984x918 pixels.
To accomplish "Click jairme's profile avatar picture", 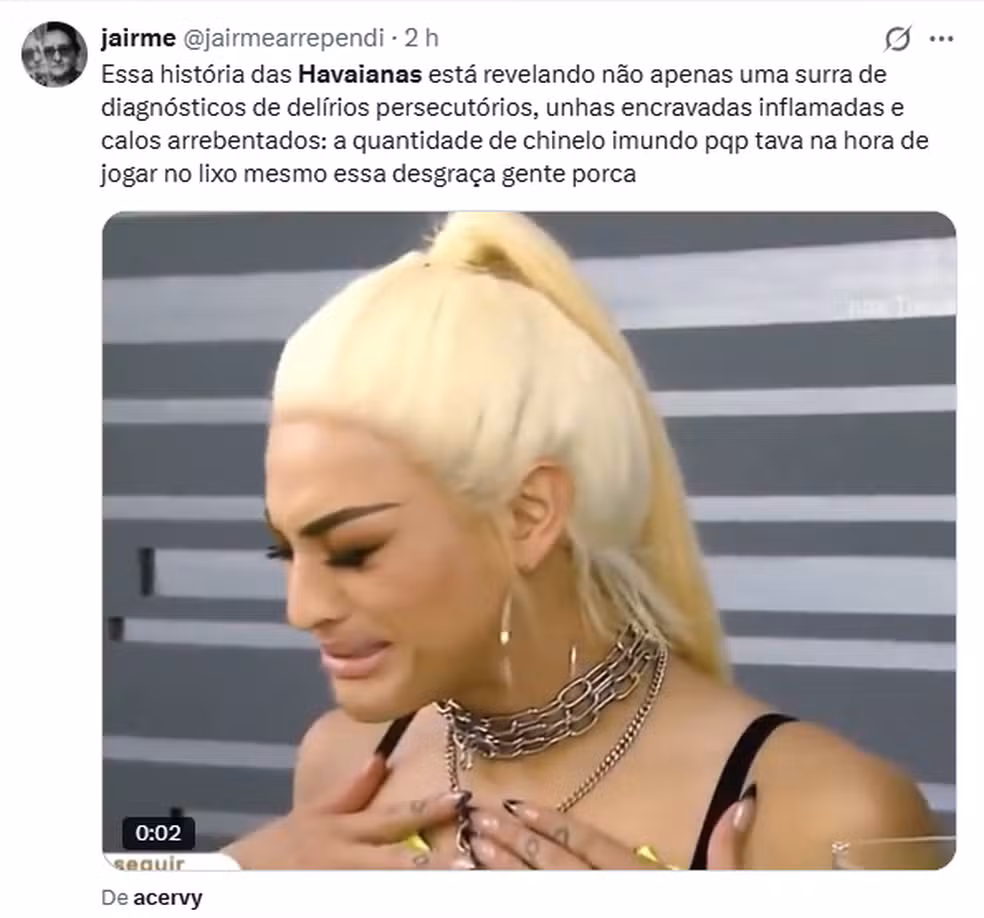I will (x=53, y=53).
